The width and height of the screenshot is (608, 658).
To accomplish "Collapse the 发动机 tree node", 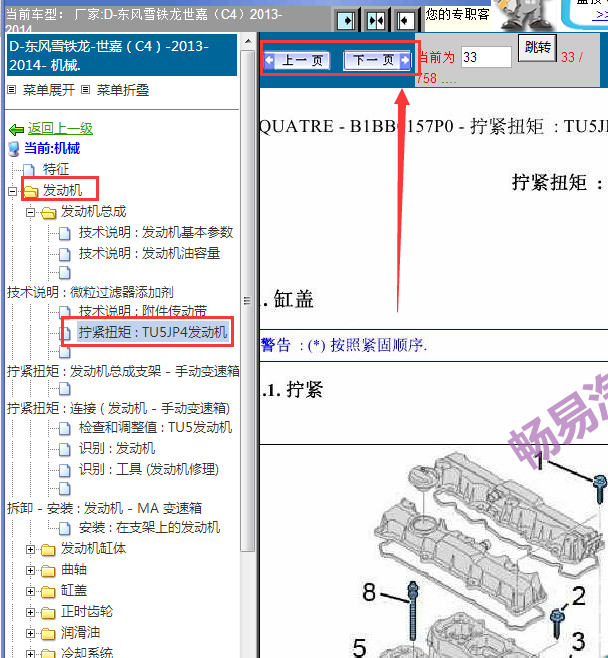I will (13, 191).
